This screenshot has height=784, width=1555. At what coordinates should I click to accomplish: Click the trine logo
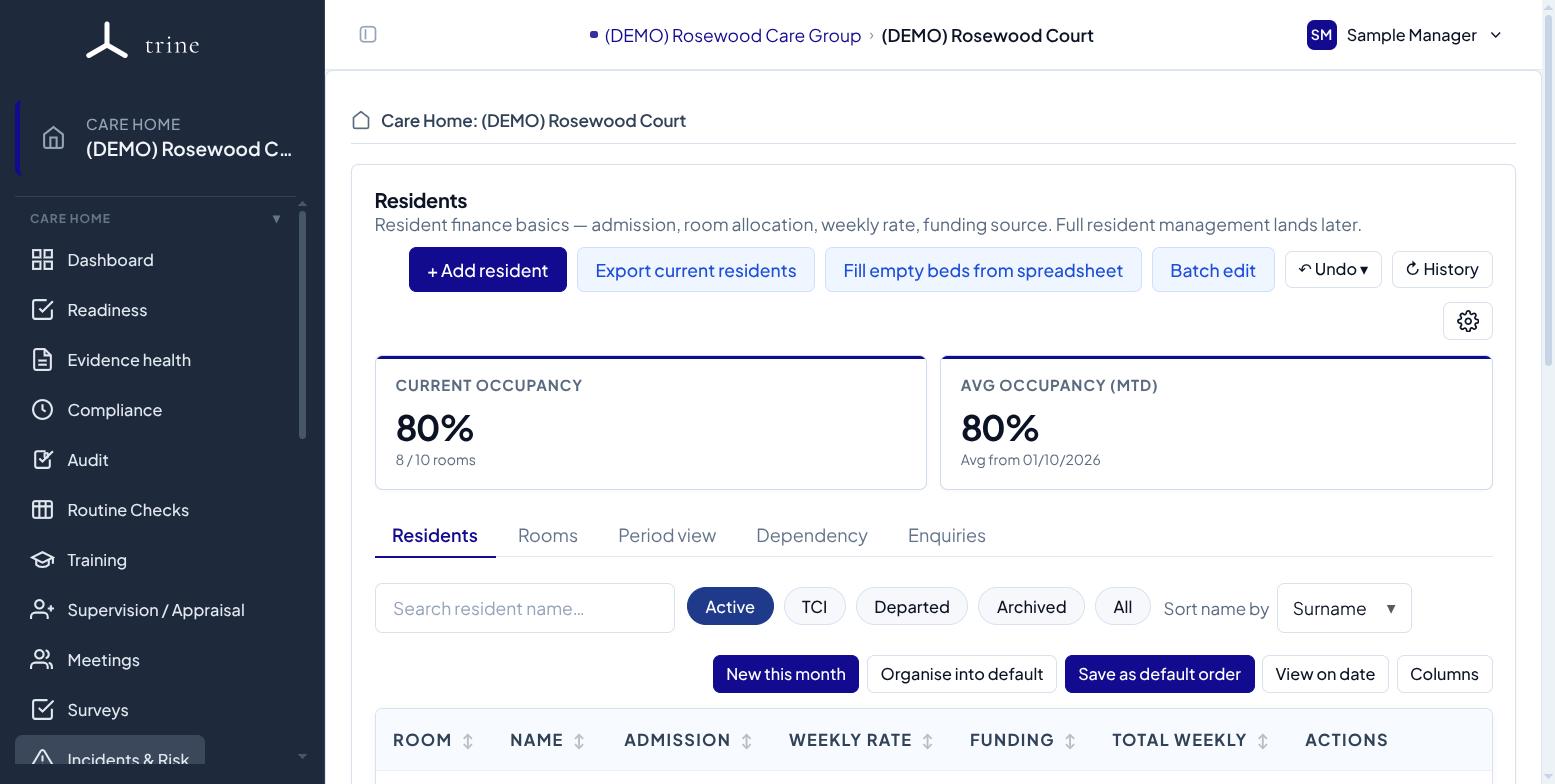coord(143,41)
